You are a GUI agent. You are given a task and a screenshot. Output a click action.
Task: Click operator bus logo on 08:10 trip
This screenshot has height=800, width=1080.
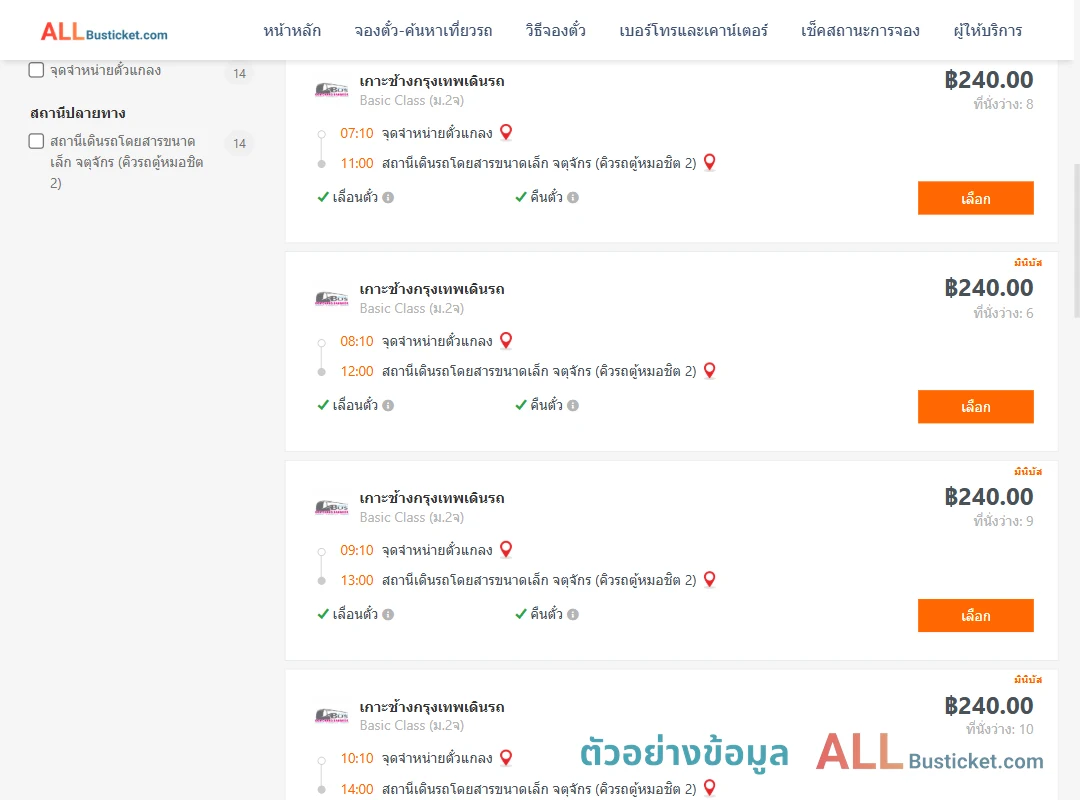coord(331,298)
